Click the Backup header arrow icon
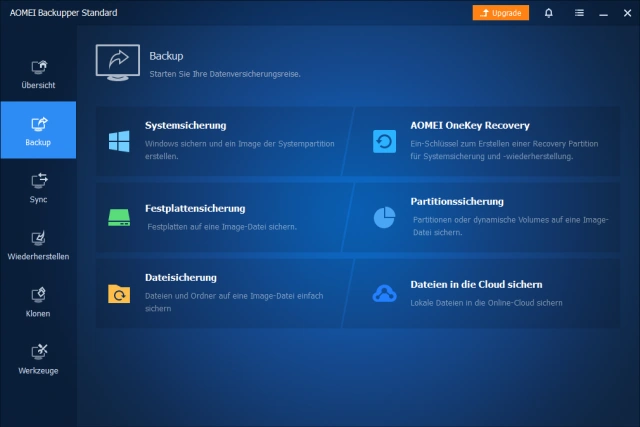The height and width of the screenshot is (427, 640). point(118,61)
